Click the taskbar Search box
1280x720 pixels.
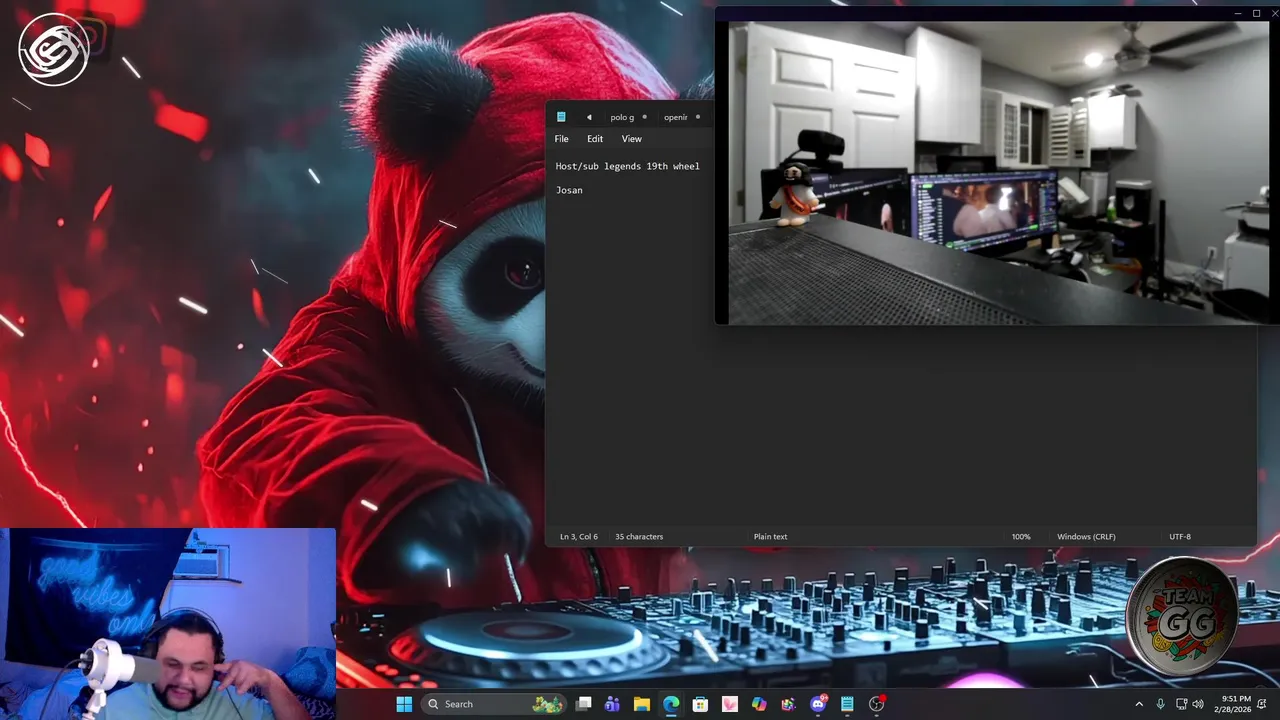(494, 704)
